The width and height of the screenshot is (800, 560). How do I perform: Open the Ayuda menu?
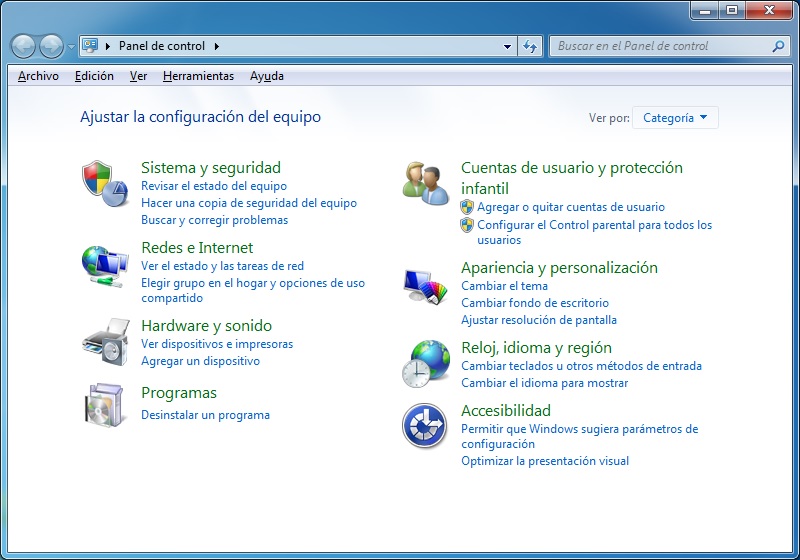(267, 76)
